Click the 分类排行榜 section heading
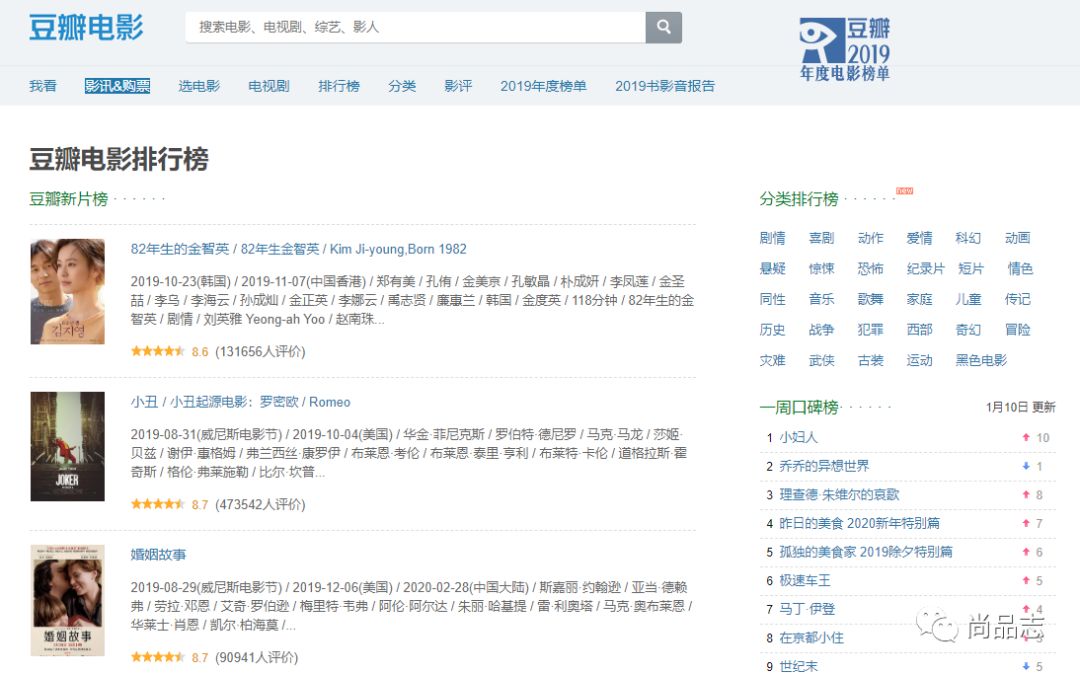1080x674 pixels. click(798, 200)
